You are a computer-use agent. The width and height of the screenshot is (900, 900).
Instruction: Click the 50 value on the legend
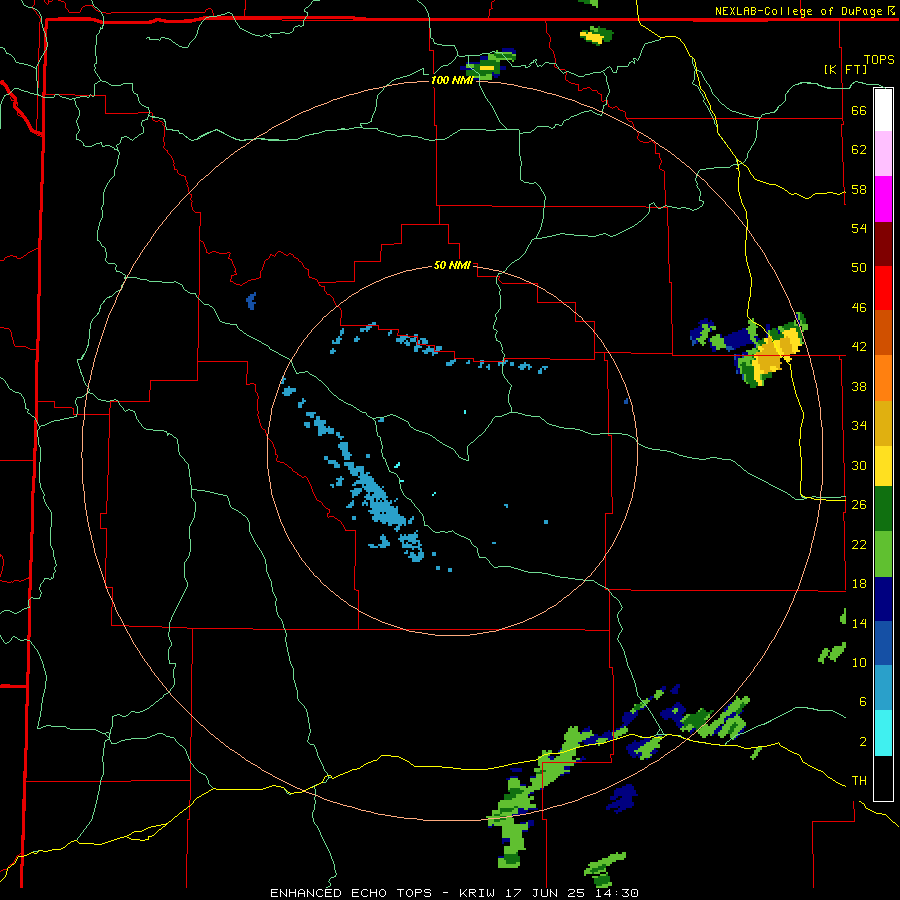tap(859, 267)
